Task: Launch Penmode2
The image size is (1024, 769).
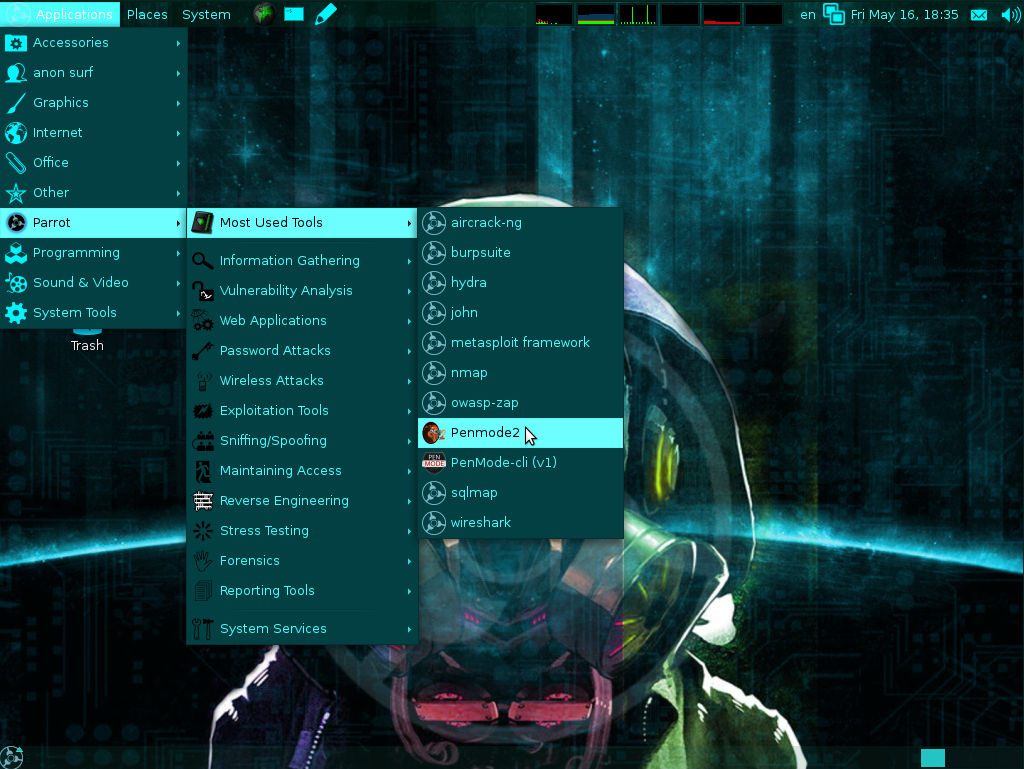Action: [x=520, y=433]
